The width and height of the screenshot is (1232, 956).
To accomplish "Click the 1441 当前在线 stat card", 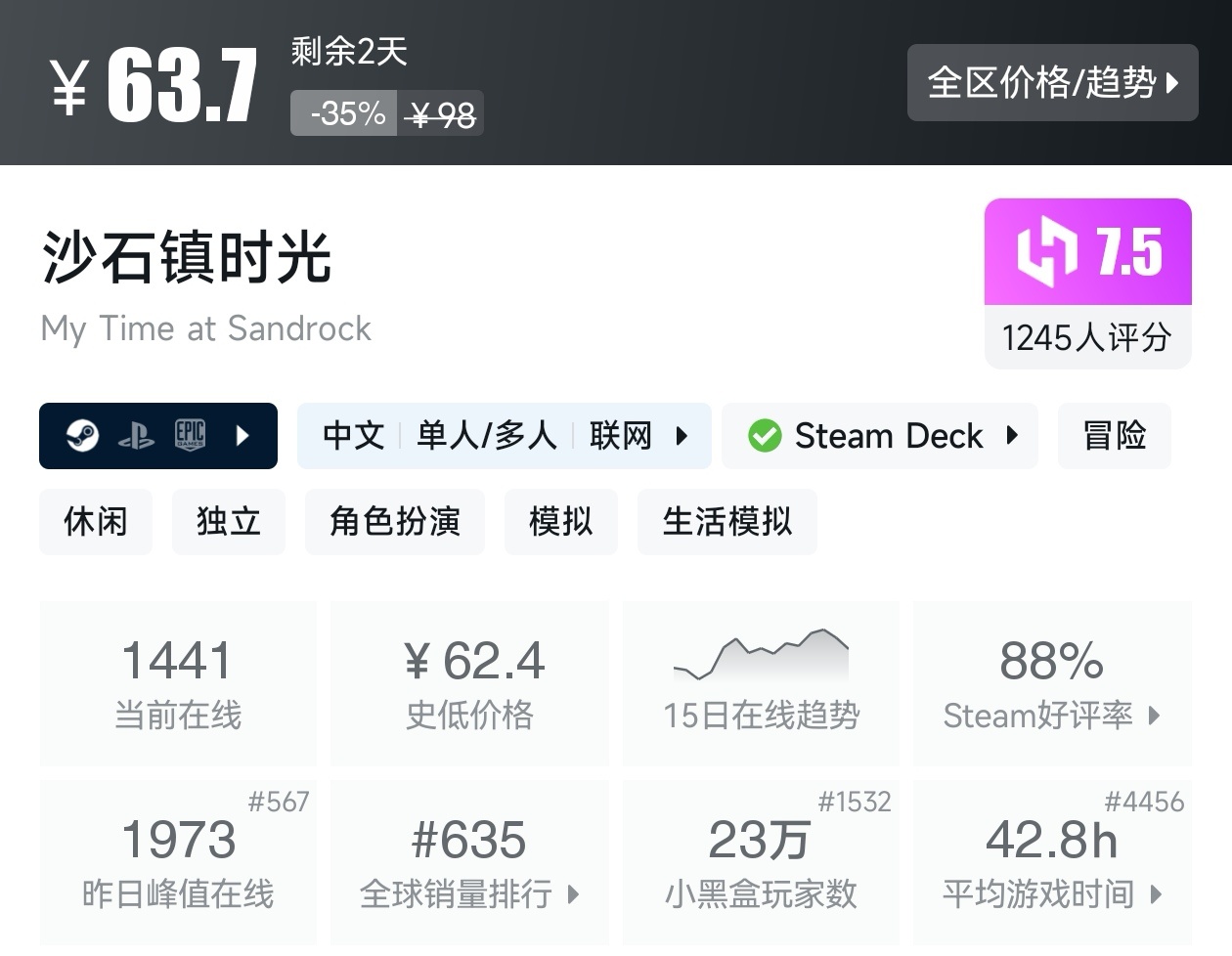I will click(x=178, y=683).
